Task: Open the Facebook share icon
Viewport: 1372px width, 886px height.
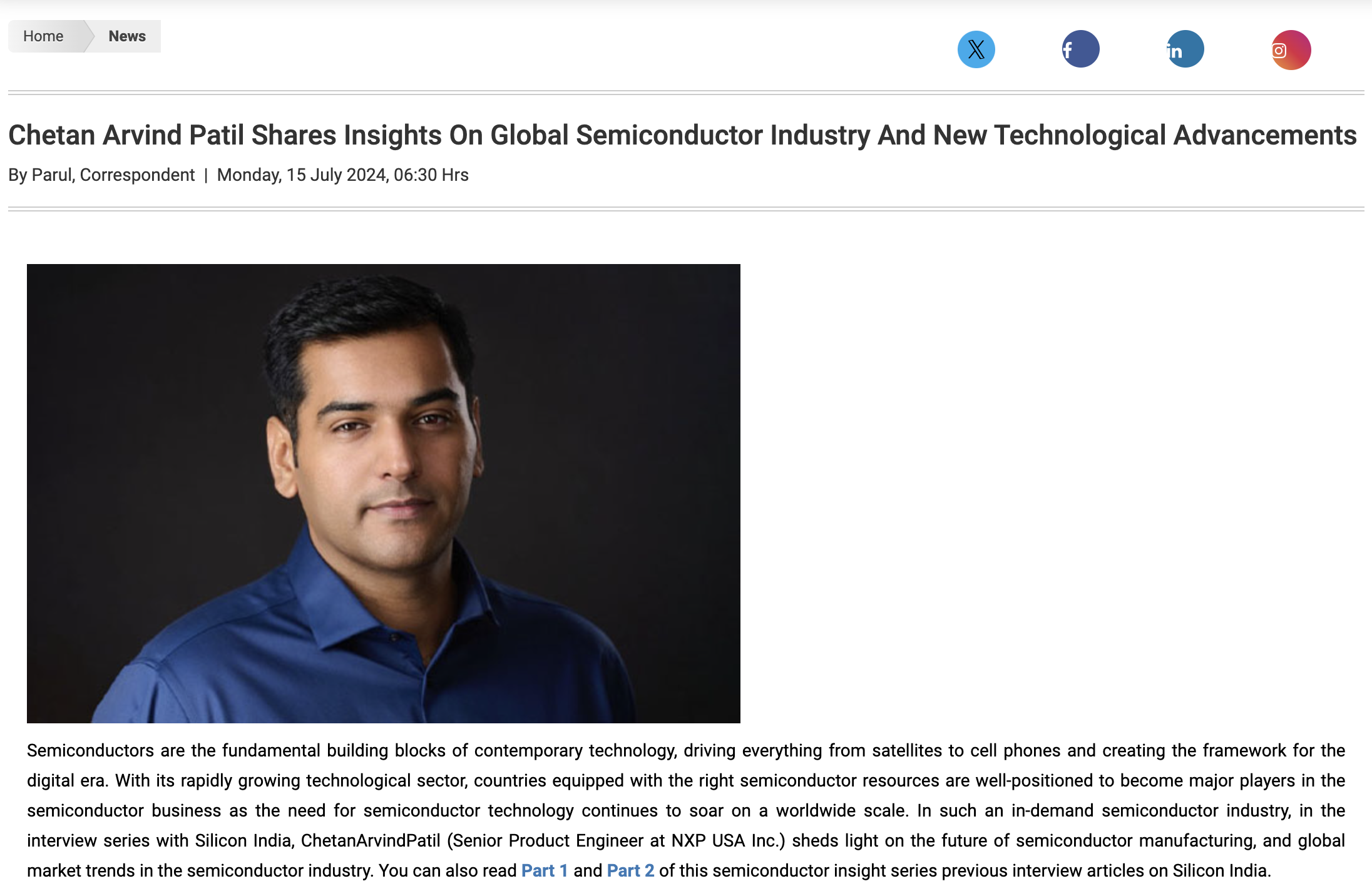Action: [1081, 49]
